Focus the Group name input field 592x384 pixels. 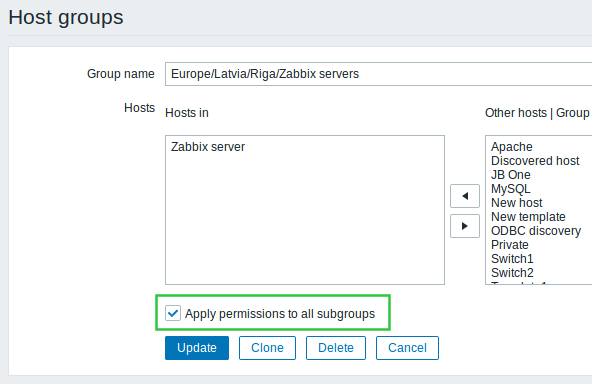[378, 74]
